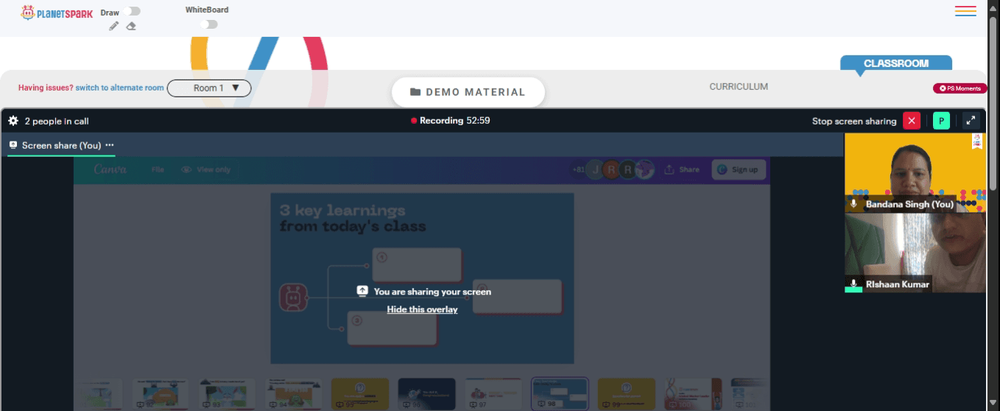Select the pencil drawing tool

point(114,26)
